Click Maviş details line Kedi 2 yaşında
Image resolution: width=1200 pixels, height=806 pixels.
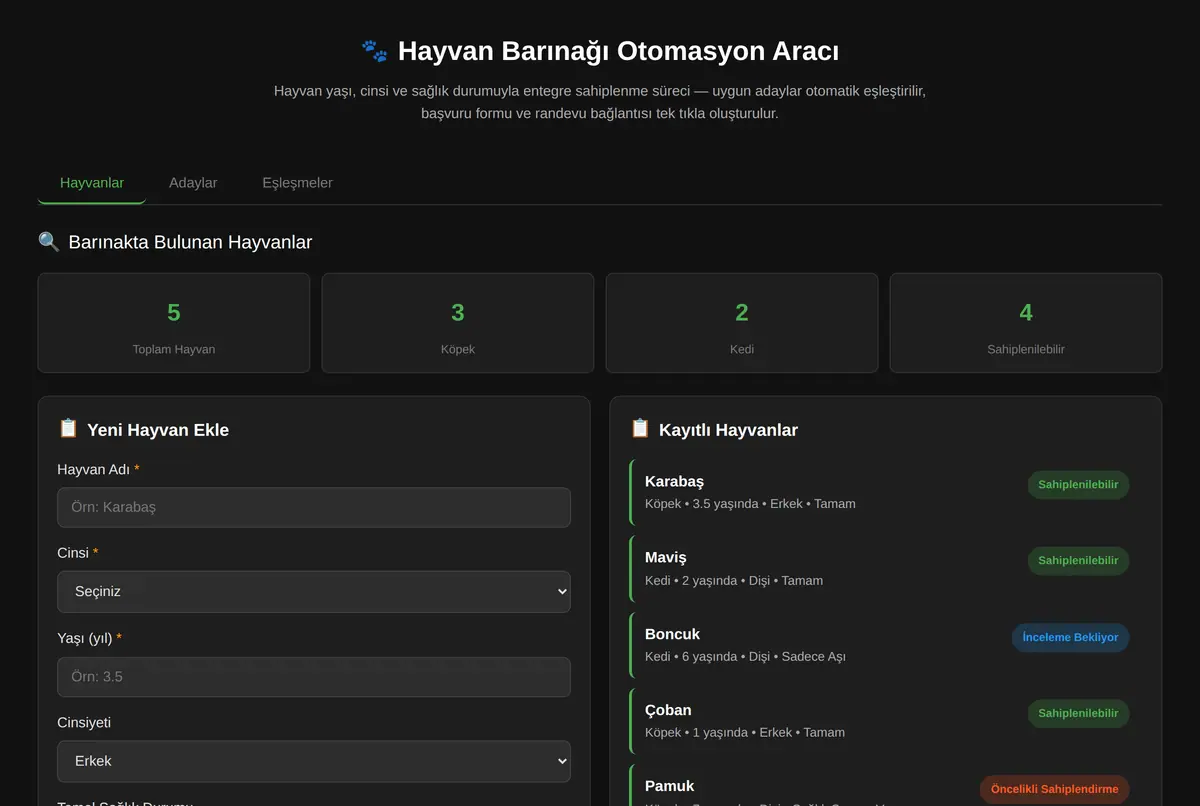[x=734, y=581]
